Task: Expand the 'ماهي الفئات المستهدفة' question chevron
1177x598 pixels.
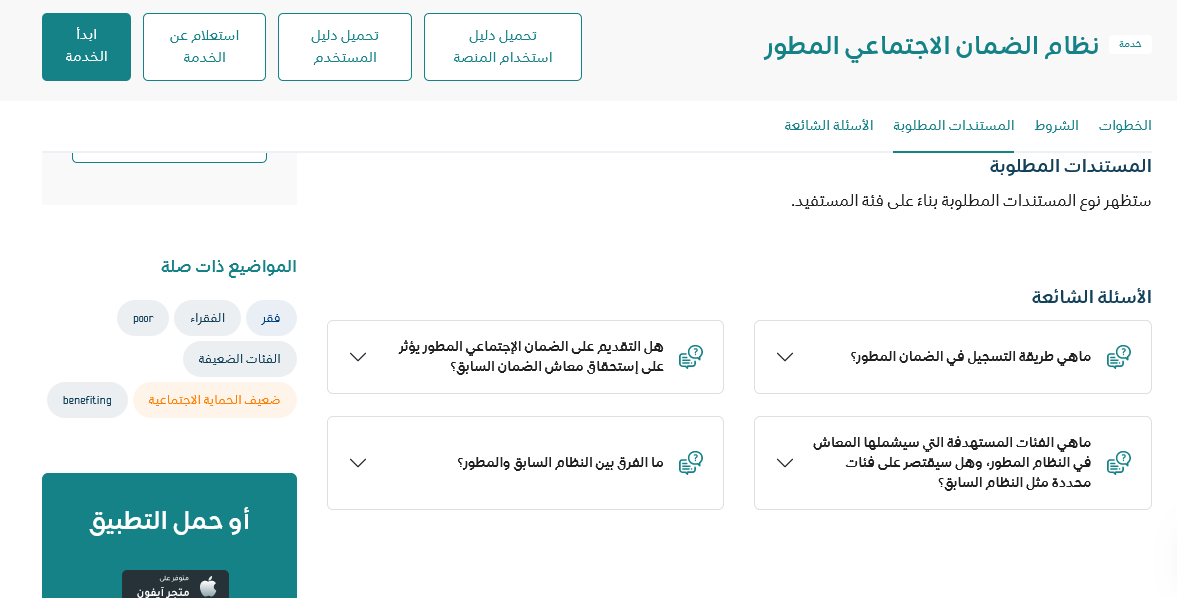Action: point(785,462)
